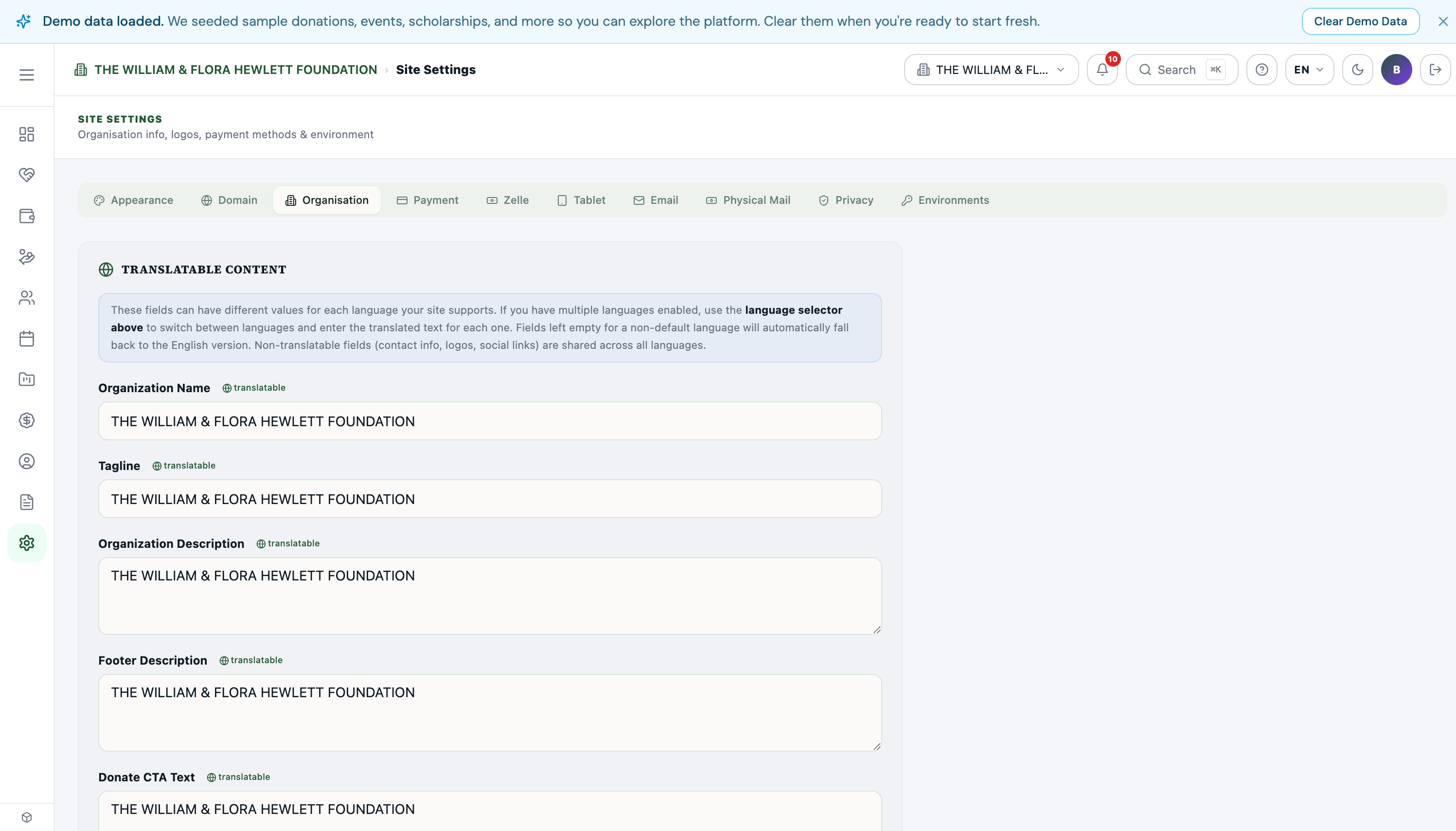The width and height of the screenshot is (1456, 831).
Task: Open the B user avatar
Action: click(x=1396, y=70)
